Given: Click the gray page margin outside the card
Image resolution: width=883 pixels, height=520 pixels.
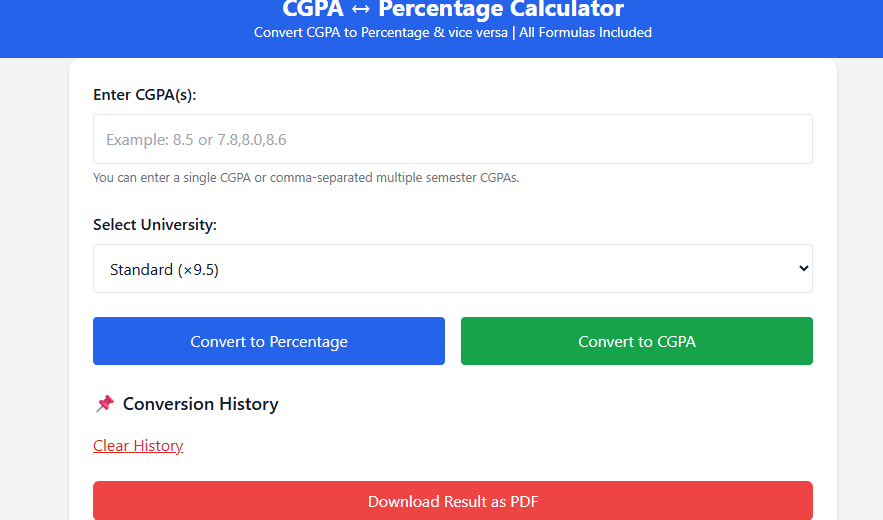Looking at the screenshot, I should (34, 282).
